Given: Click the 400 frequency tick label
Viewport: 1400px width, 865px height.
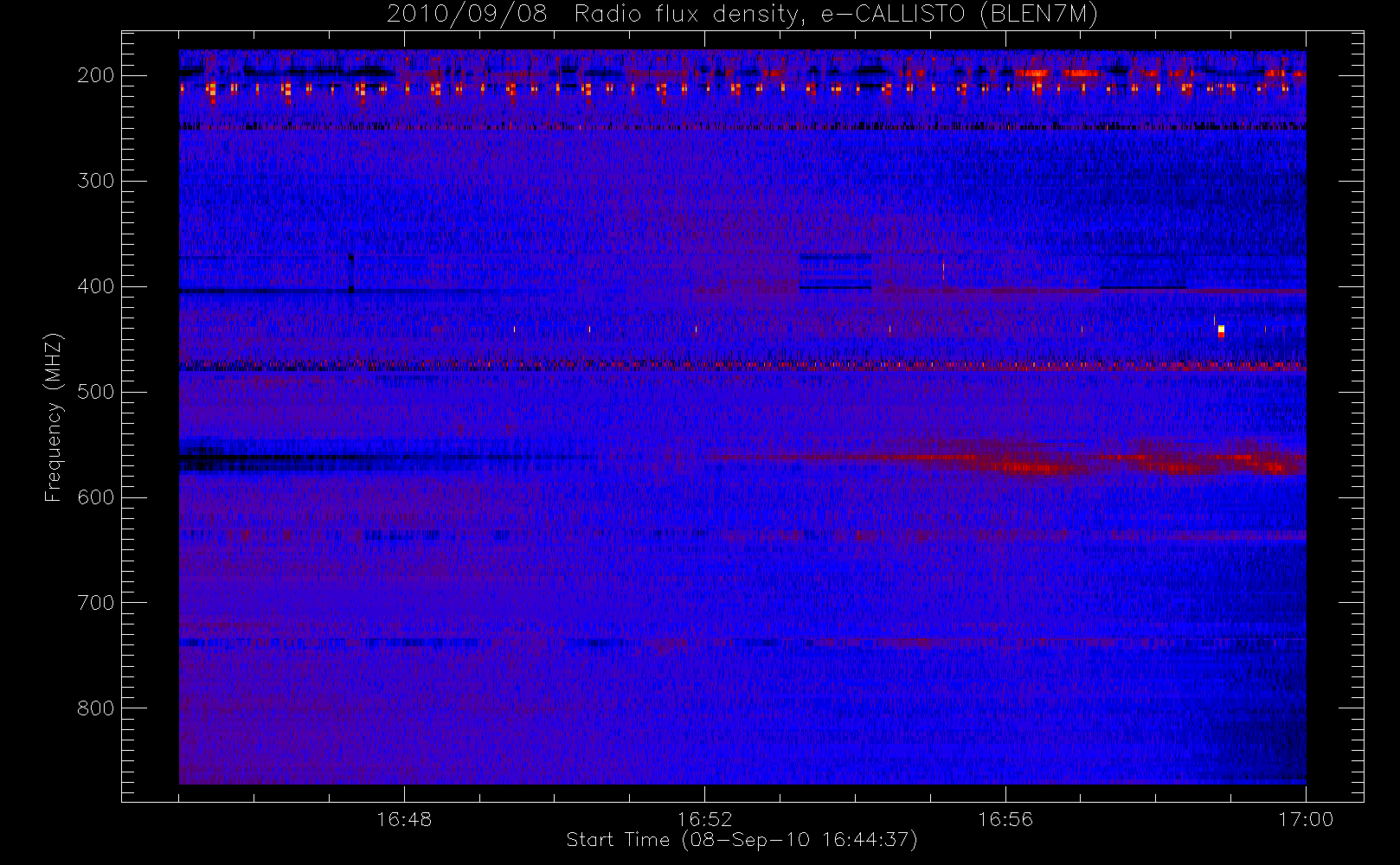Looking at the screenshot, I should (96, 286).
